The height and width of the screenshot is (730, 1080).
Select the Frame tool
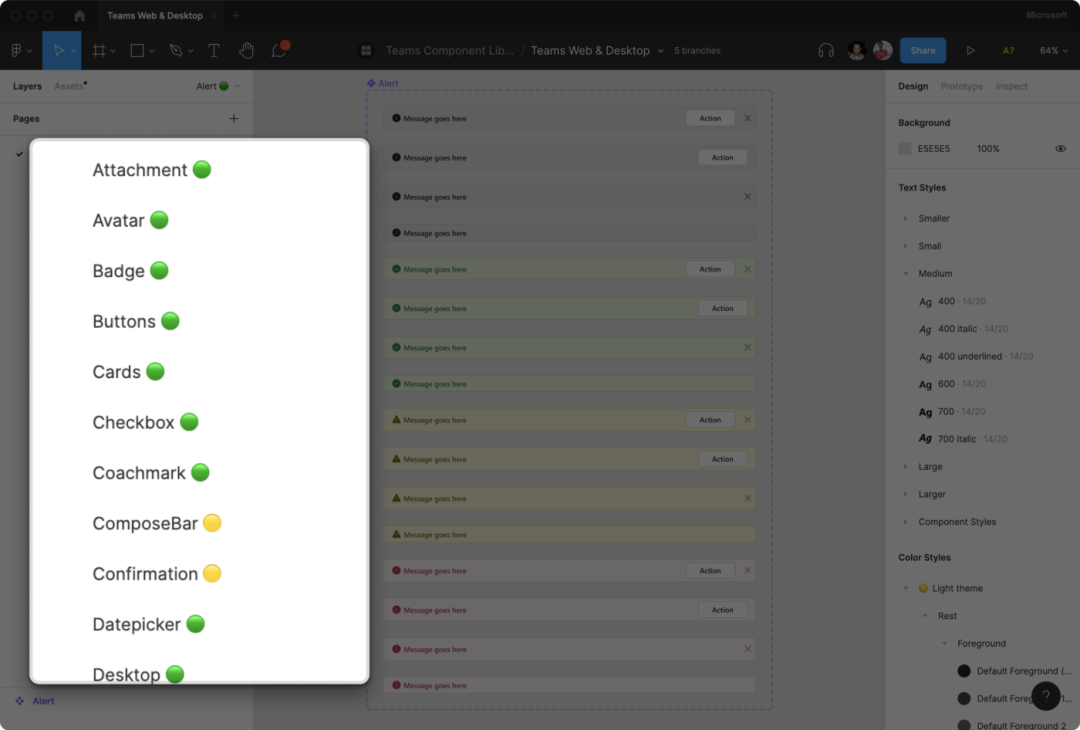pyautogui.click(x=99, y=50)
